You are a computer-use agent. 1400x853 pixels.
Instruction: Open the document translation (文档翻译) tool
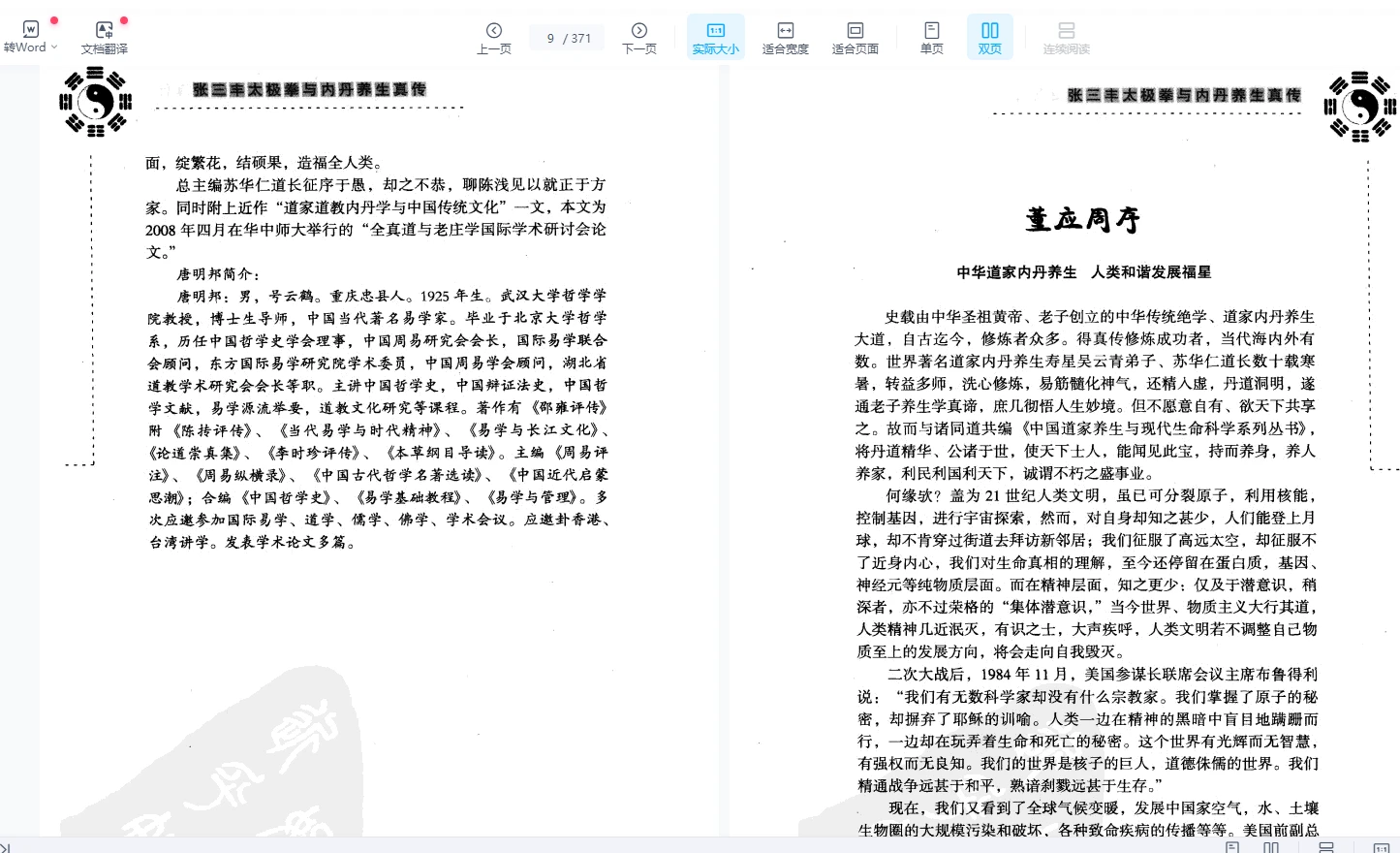[x=105, y=37]
